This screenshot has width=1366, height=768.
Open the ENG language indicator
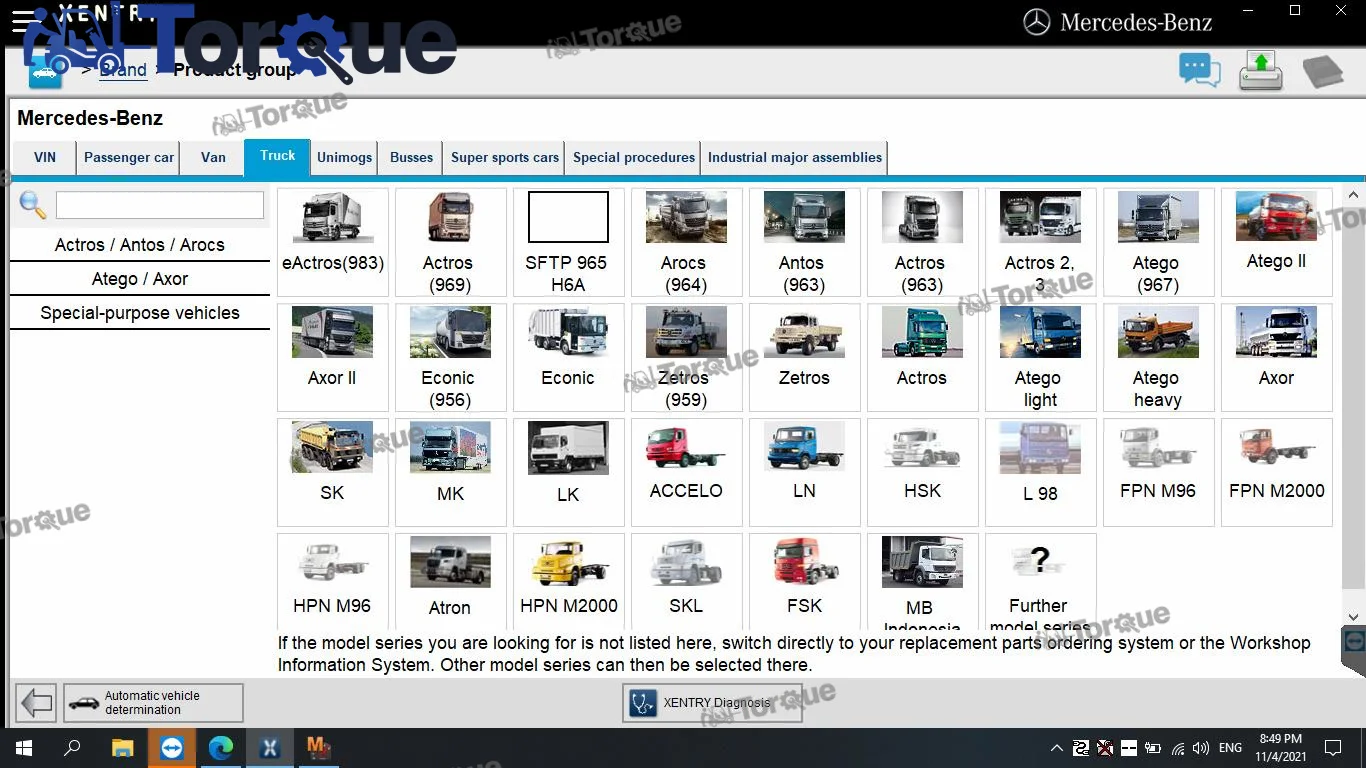(1230, 747)
